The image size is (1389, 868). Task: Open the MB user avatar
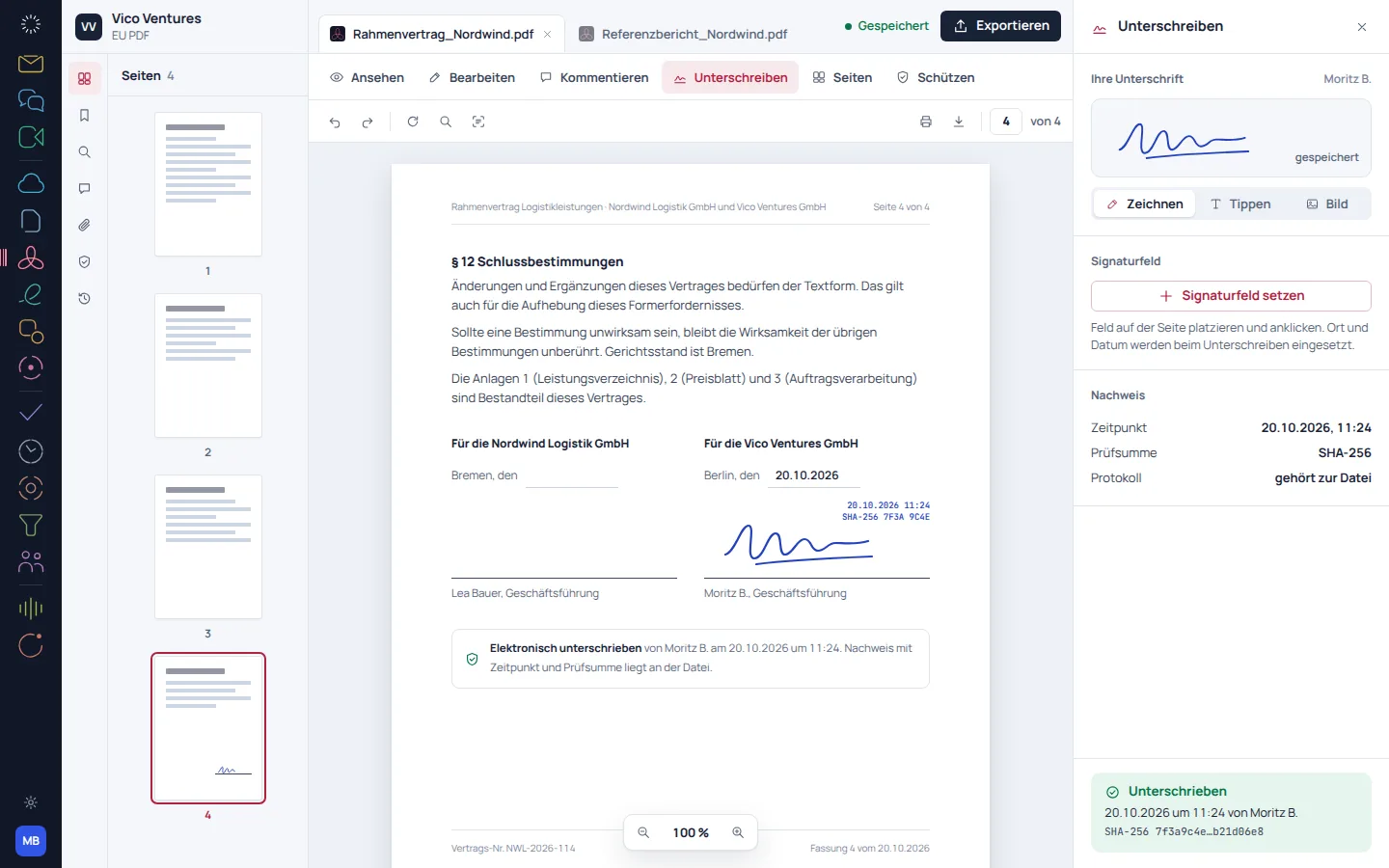[x=31, y=841]
